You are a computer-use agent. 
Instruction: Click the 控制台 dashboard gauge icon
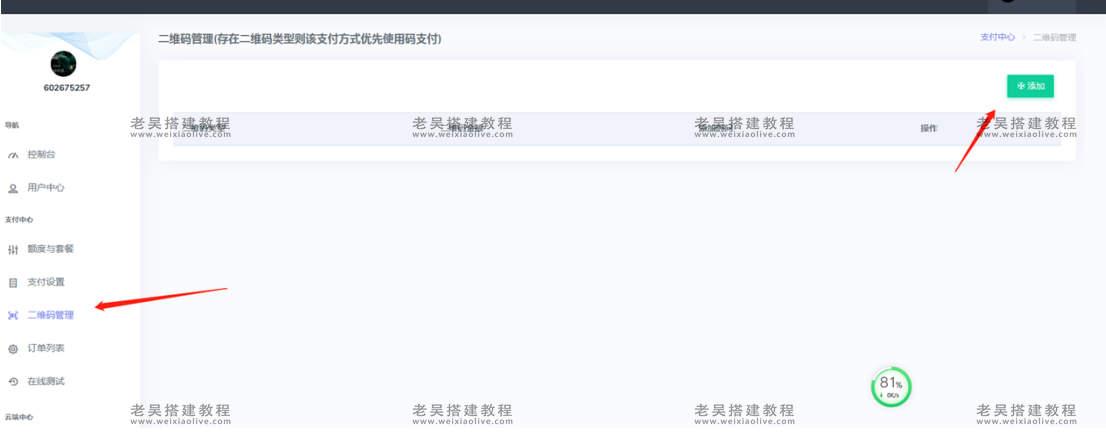[x=13, y=155]
